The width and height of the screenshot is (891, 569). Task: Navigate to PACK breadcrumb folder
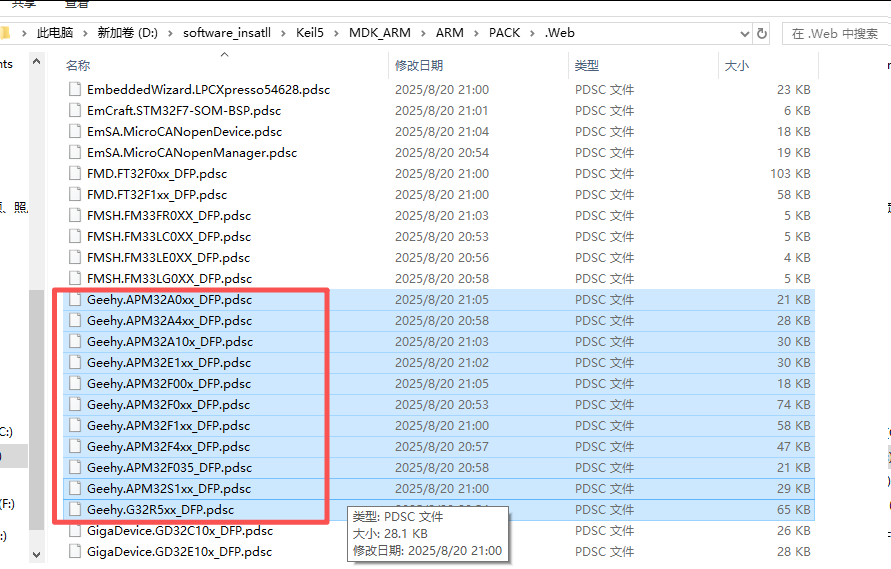(505, 33)
